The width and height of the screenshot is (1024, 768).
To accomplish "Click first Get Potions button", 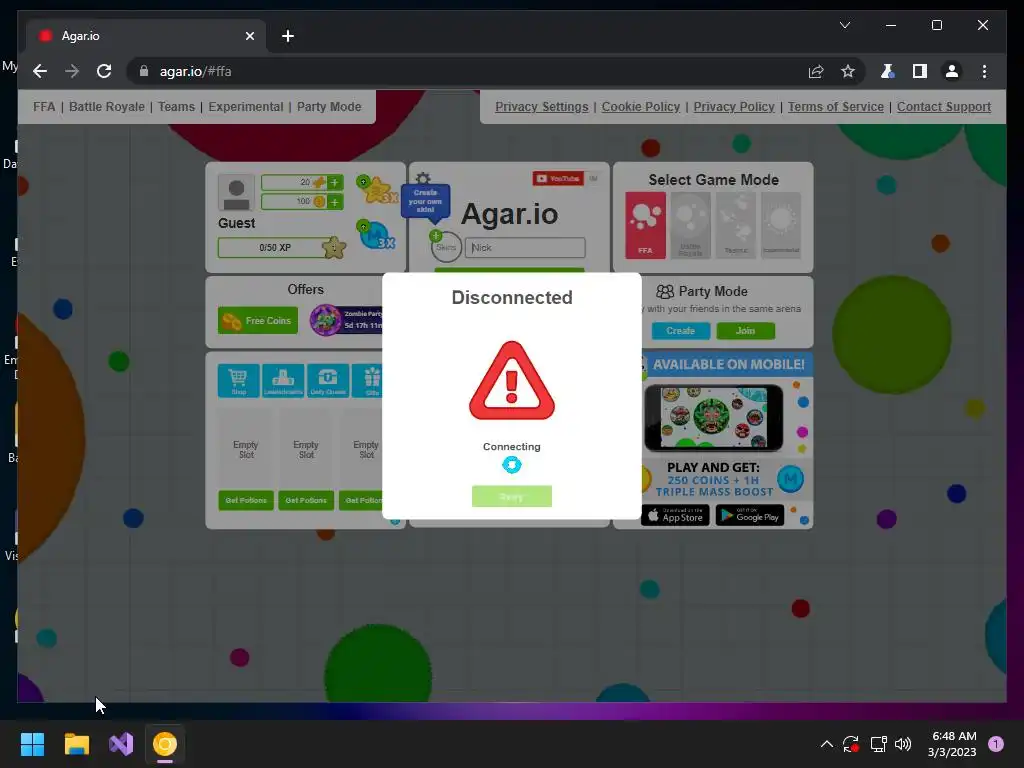I will coord(246,500).
